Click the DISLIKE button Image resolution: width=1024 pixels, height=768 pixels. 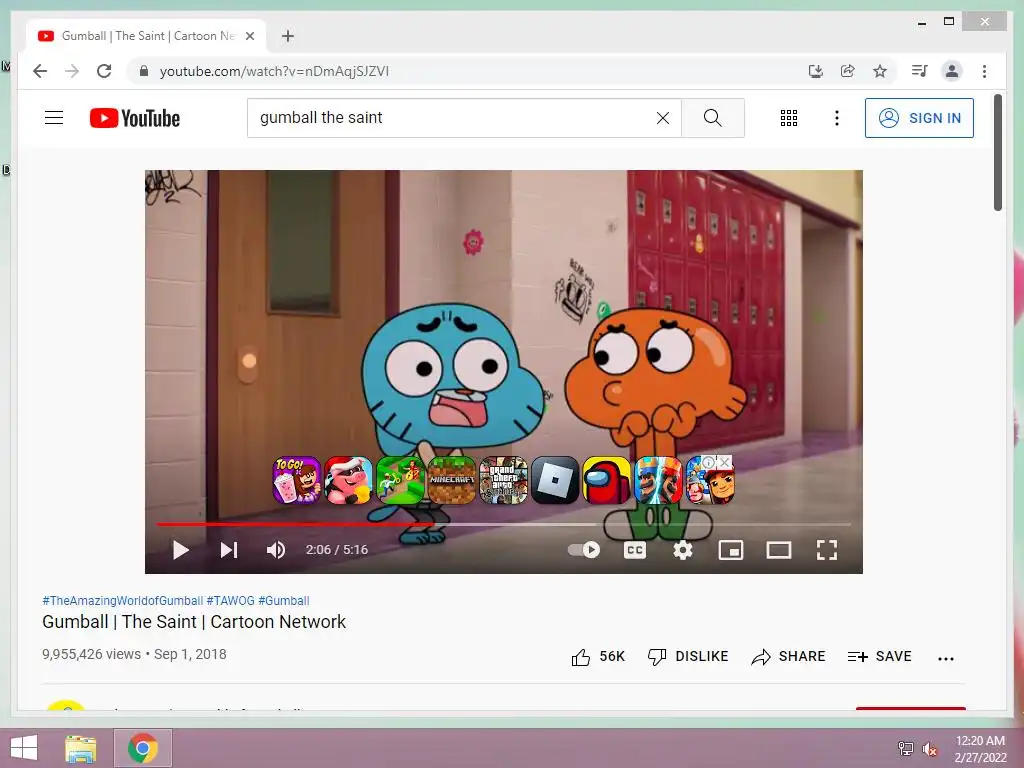688,656
